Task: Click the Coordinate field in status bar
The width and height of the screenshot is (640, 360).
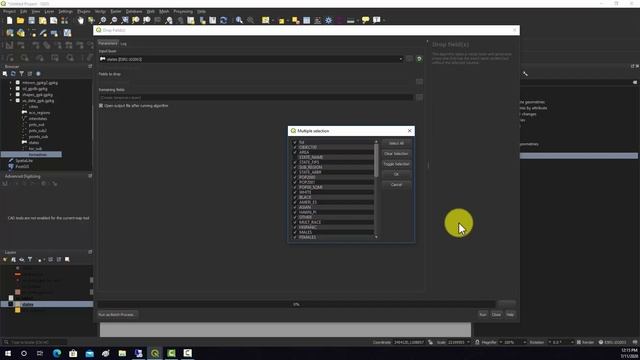Action: click(409, 342)
